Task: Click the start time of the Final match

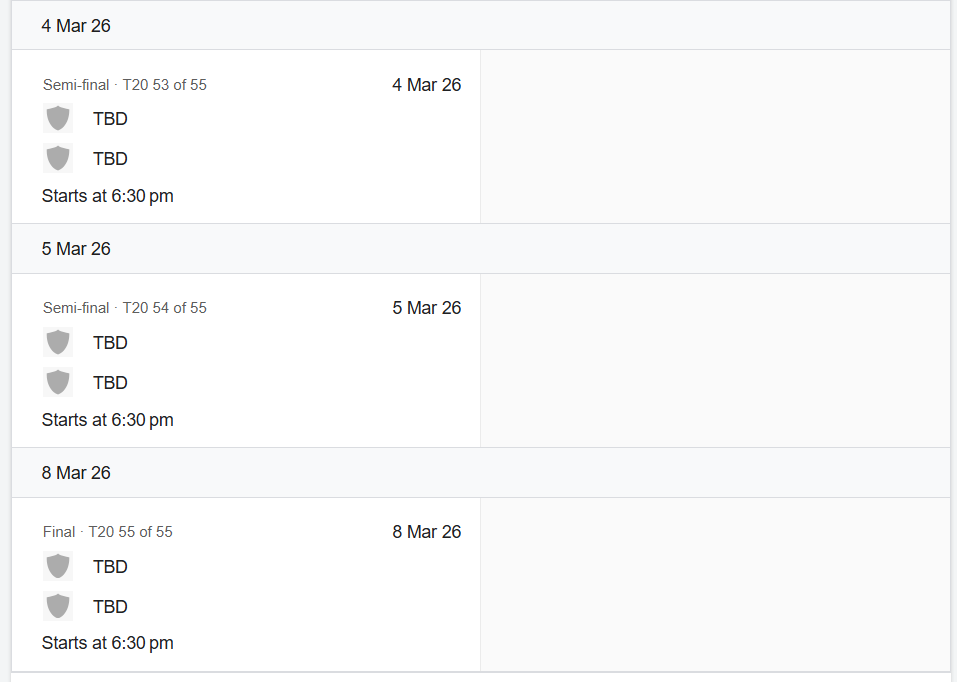Action: [108, 643]
